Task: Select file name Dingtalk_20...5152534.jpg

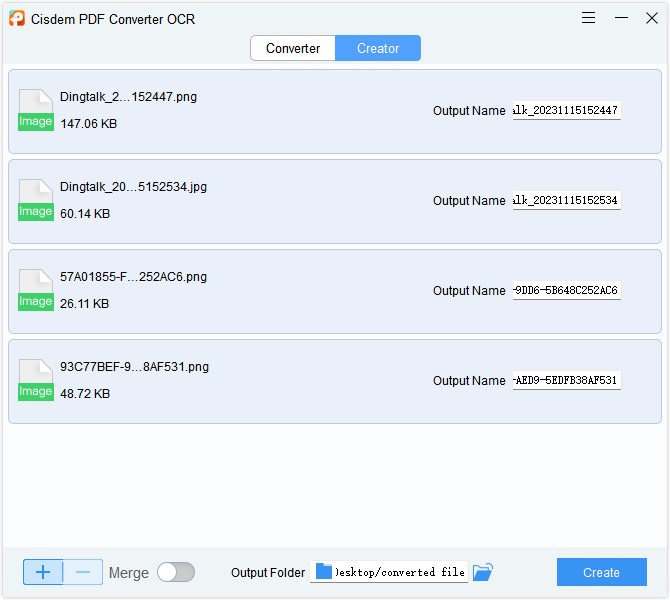Action: [133, 187]
